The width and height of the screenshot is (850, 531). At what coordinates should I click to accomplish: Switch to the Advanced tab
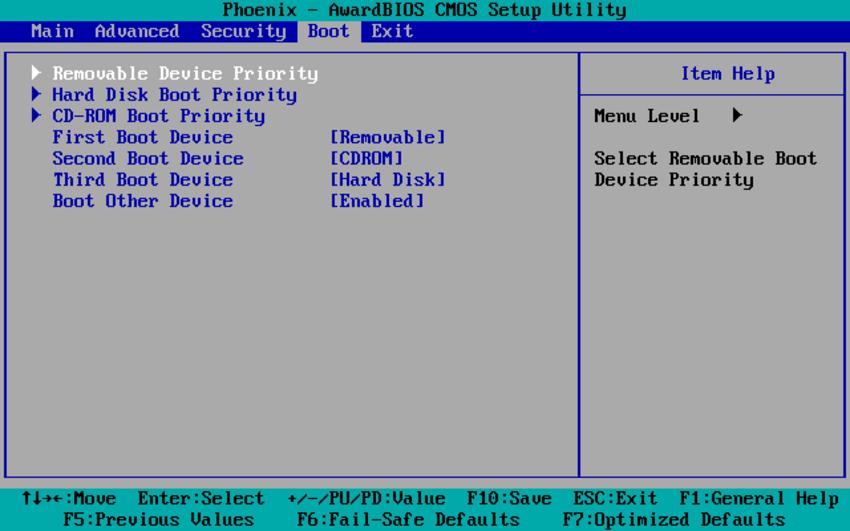tap(137, 31)
